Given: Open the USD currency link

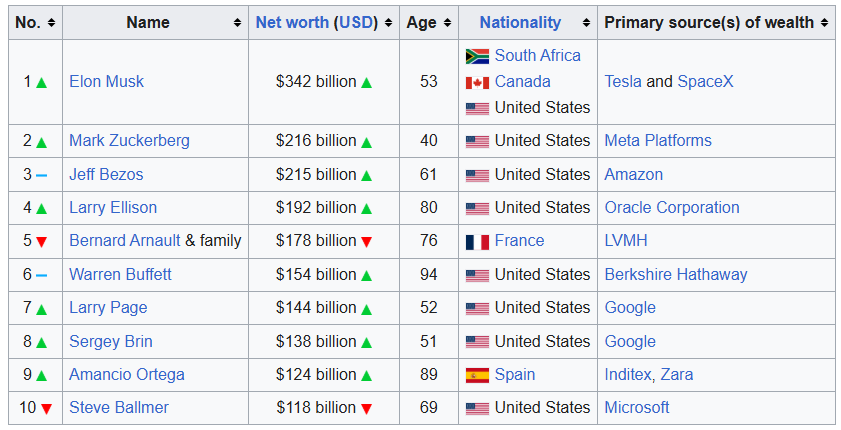Looking at the screenshot, I should tap(356, 22).
